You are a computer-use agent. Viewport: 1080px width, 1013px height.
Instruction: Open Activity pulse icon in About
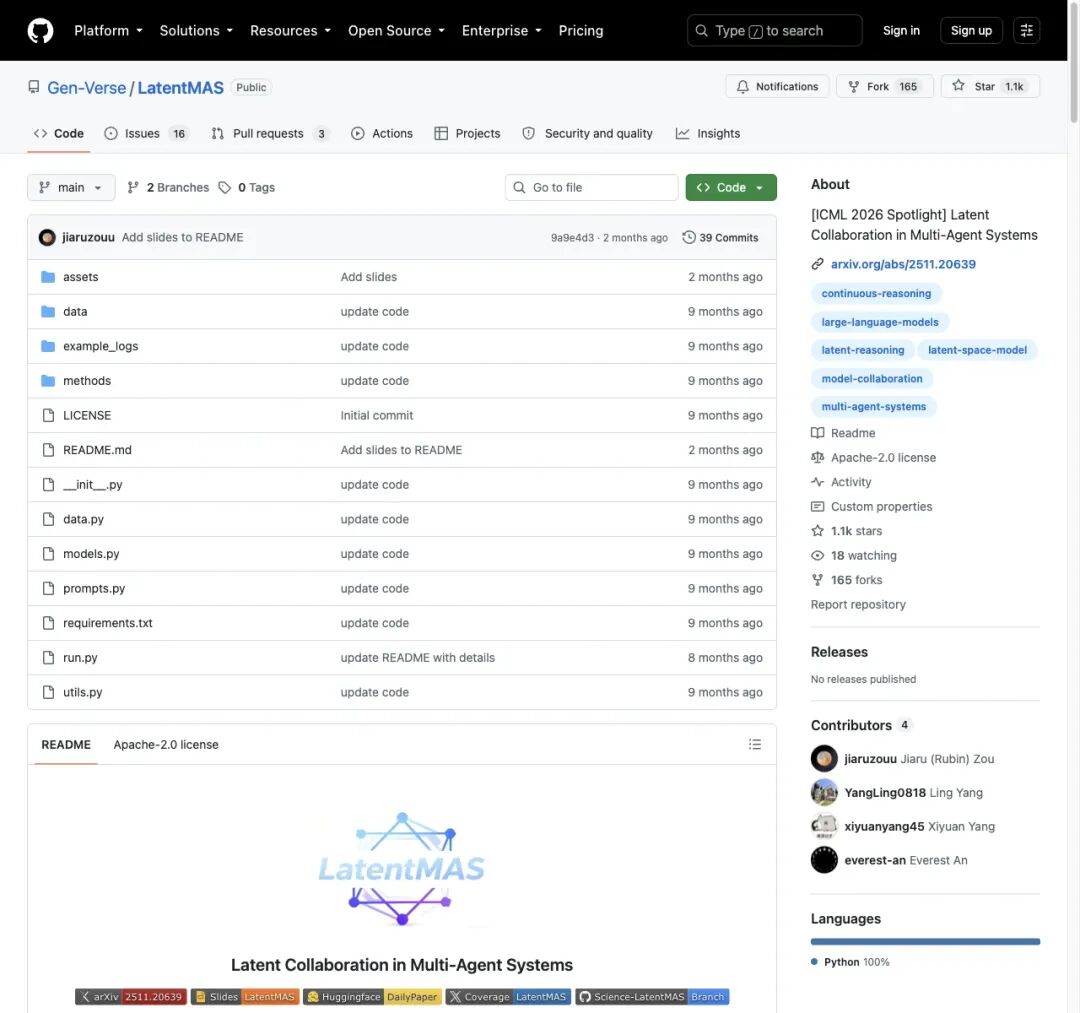tap(818, 482)
